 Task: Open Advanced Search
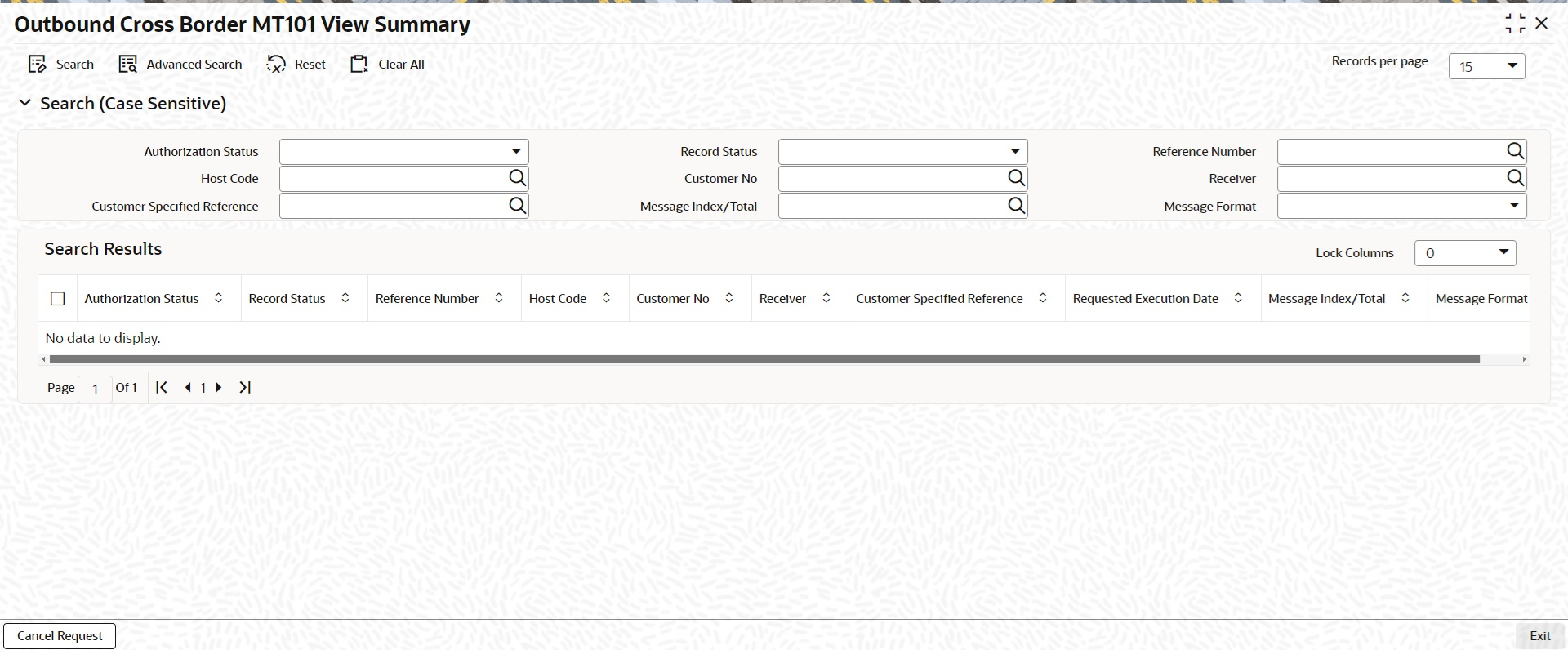[180, 65]
